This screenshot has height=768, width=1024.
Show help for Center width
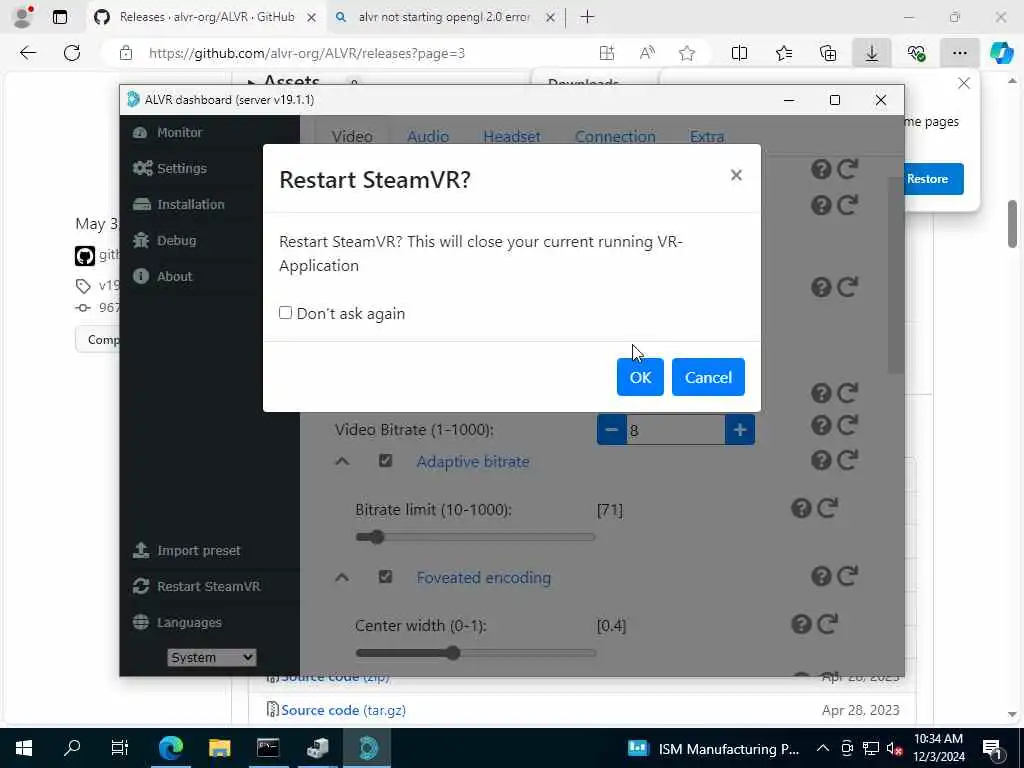point(801,624)
